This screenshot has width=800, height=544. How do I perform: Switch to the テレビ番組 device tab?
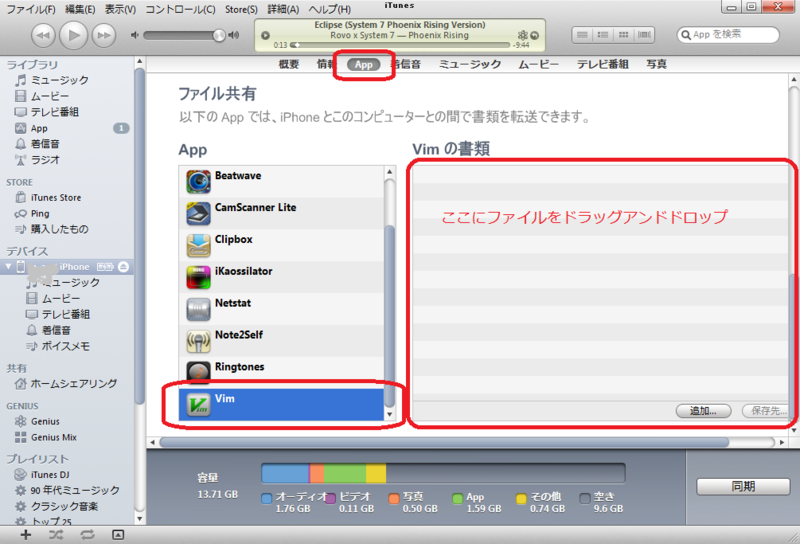pyautogui.click(x=603, y=64)
